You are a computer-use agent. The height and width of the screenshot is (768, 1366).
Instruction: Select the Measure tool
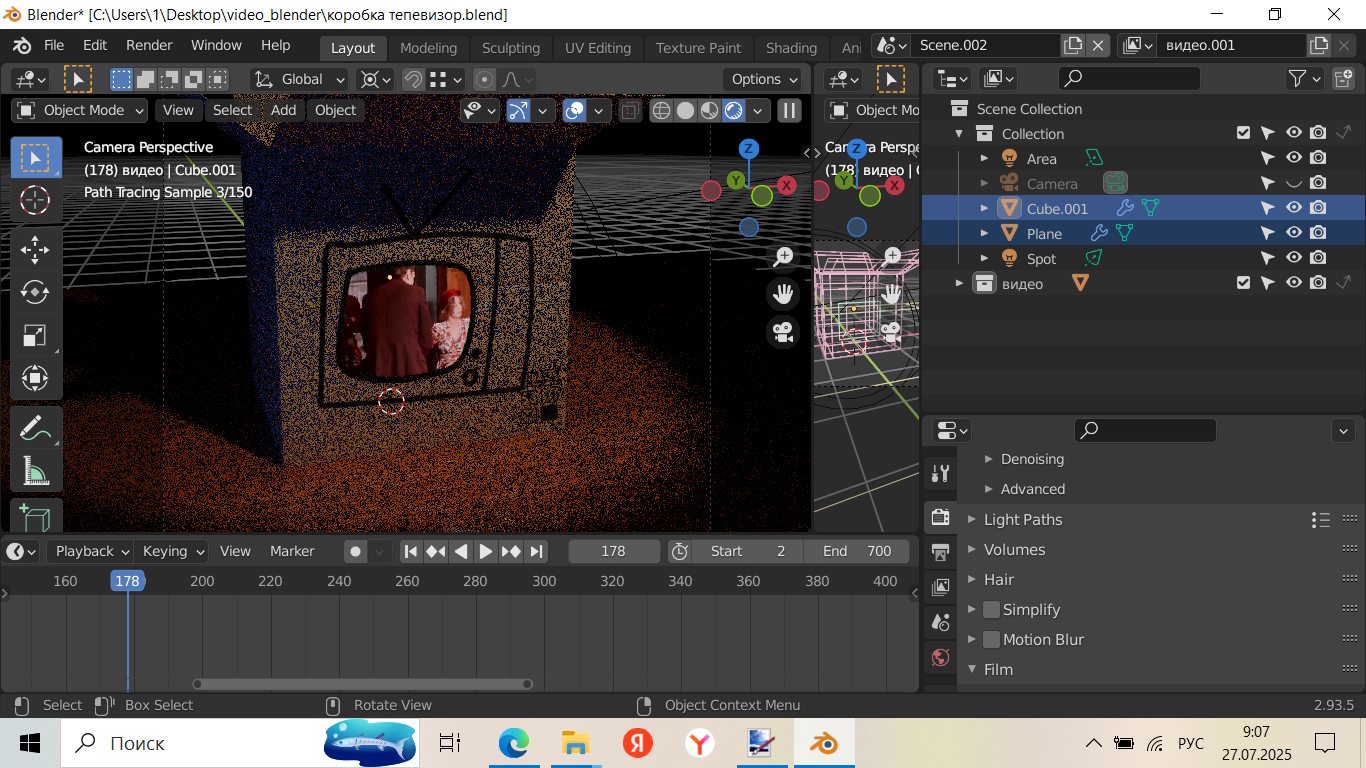(x=35, y=471)
